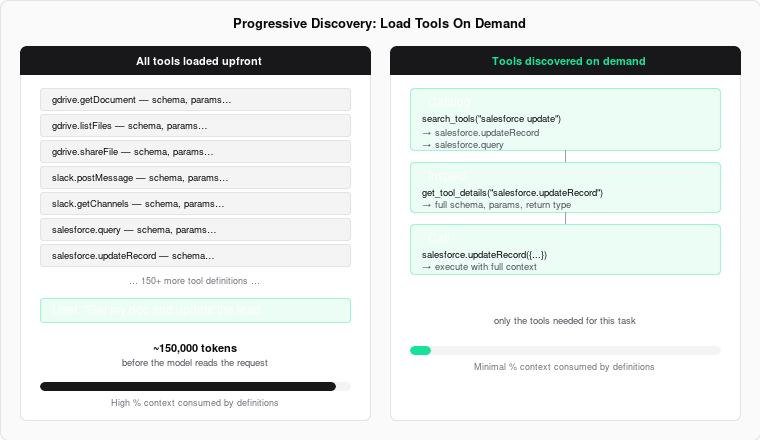Click the '150+ more tool definitions' text
Screen dimensions: 760x440
coord(194,281)
